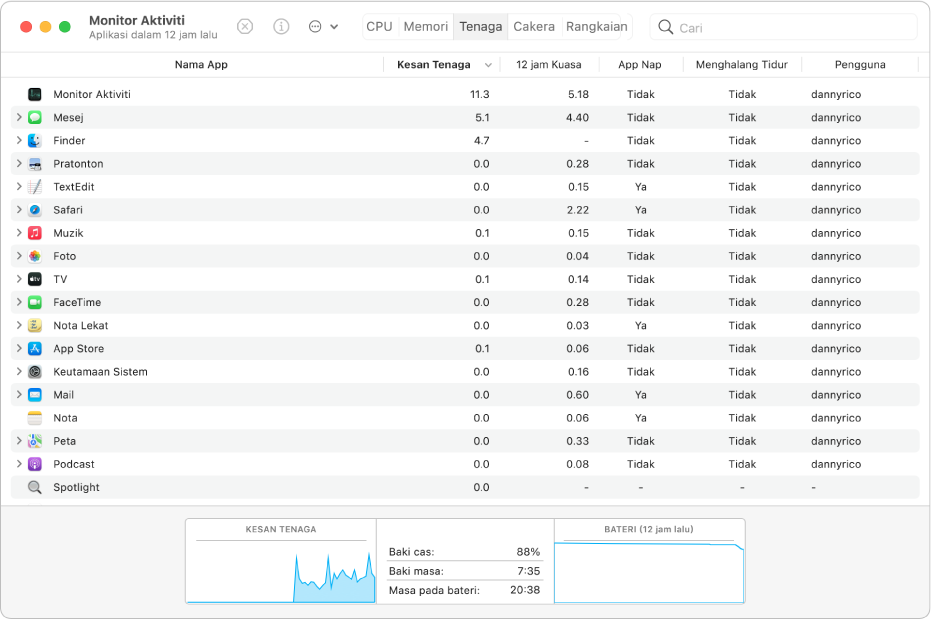Click the Safari app icon
This screenshot has width=931, height=620.
pos(35,210)
